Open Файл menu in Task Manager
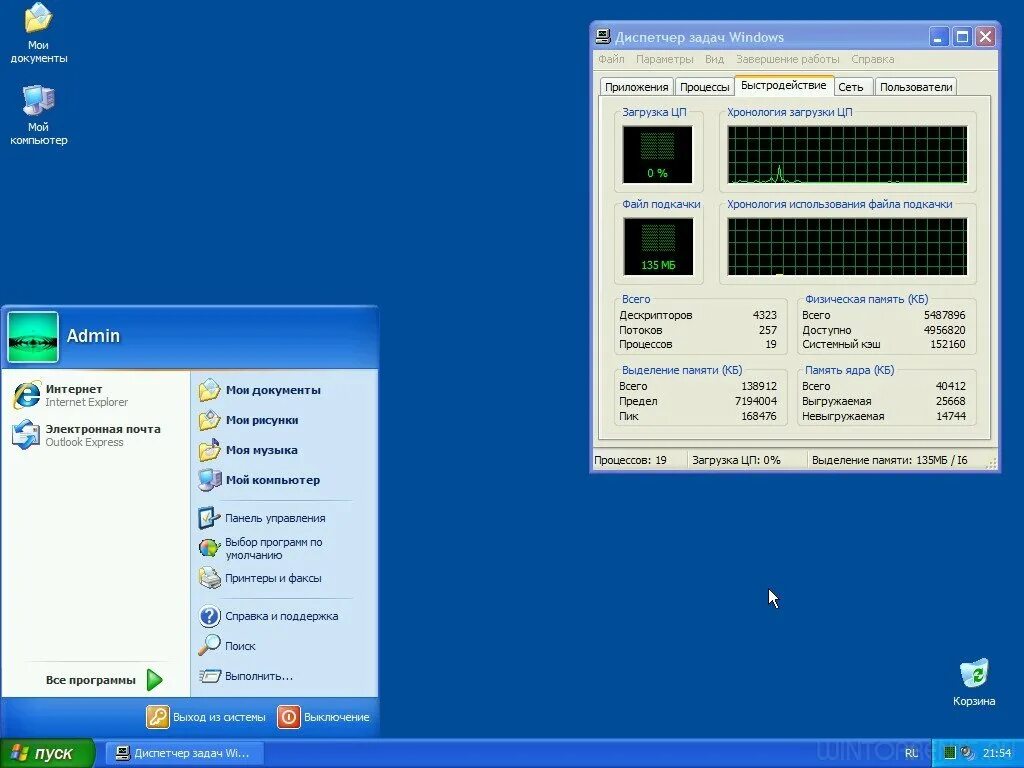Screen dimensions: 1024x768 pos(611,59)
